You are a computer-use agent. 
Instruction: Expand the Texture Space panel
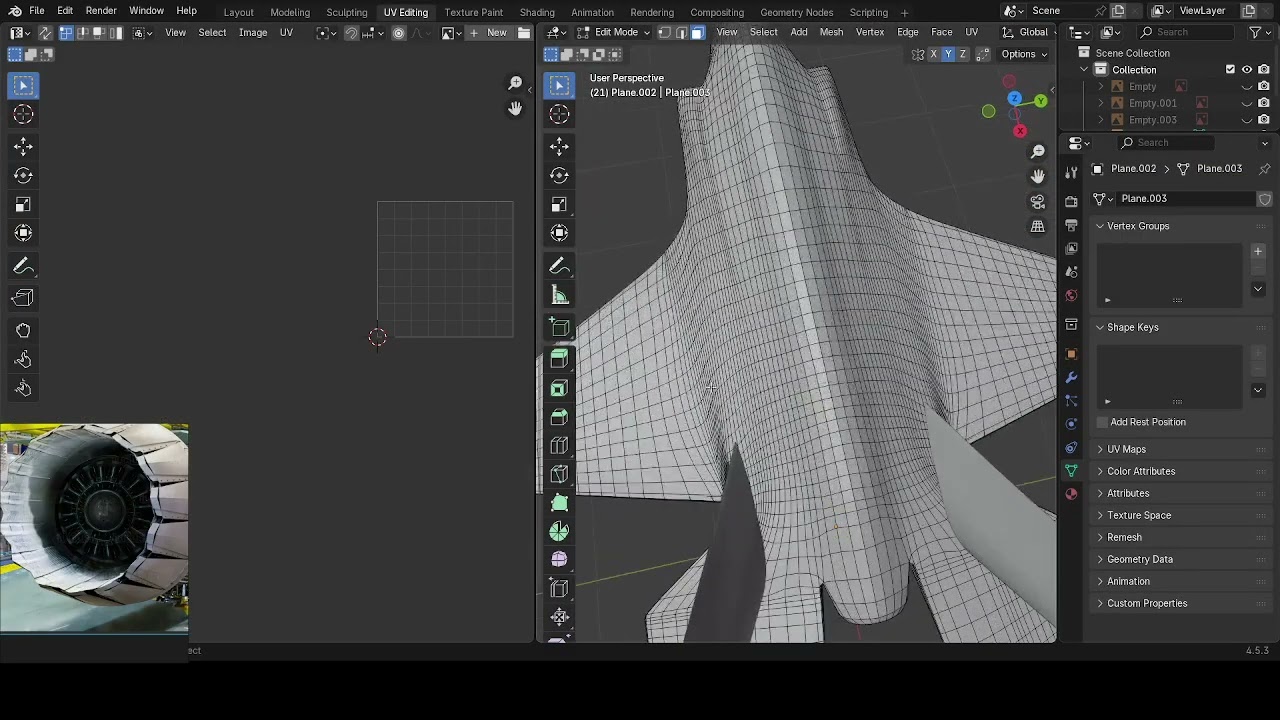click(x=1100, y=515)
